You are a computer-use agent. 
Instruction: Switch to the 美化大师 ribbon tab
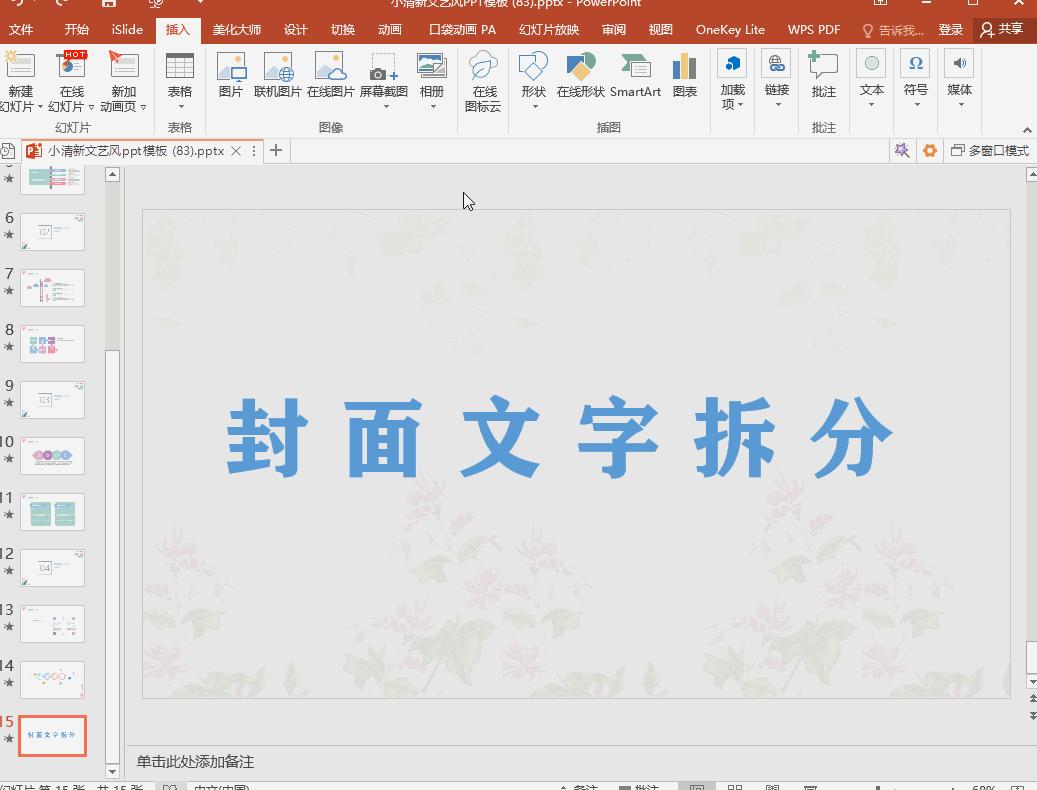pos(240,29)
